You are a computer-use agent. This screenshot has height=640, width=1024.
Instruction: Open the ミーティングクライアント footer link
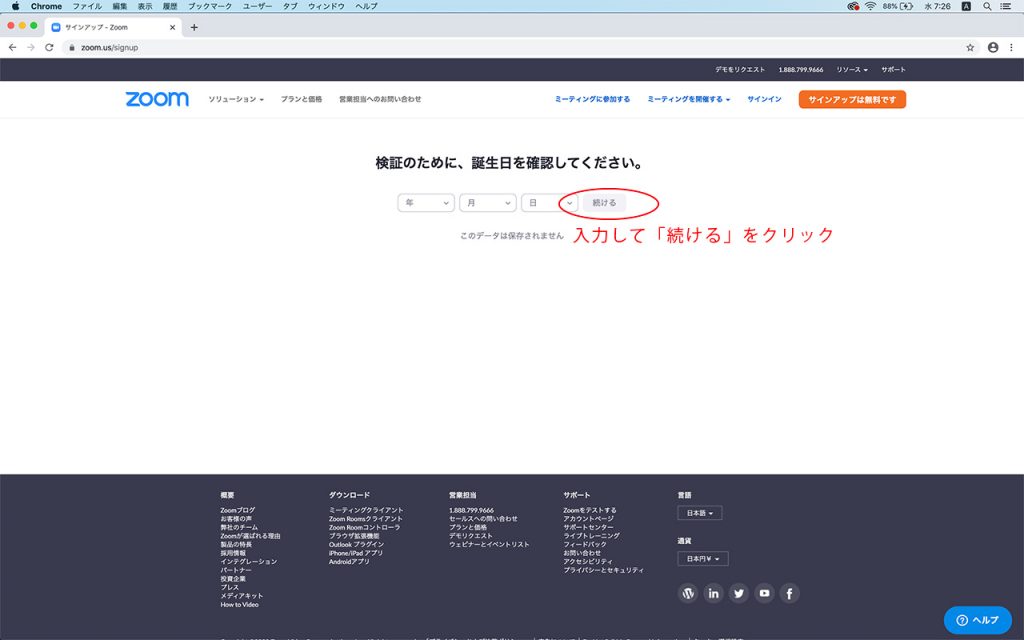pos(366,510)
